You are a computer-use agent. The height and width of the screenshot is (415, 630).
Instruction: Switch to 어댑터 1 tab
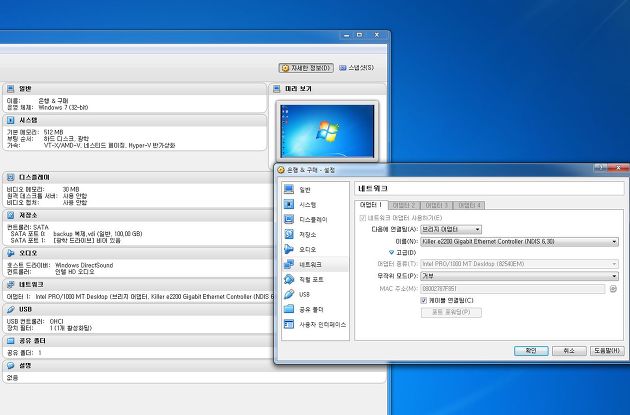(x=371, y=205)
